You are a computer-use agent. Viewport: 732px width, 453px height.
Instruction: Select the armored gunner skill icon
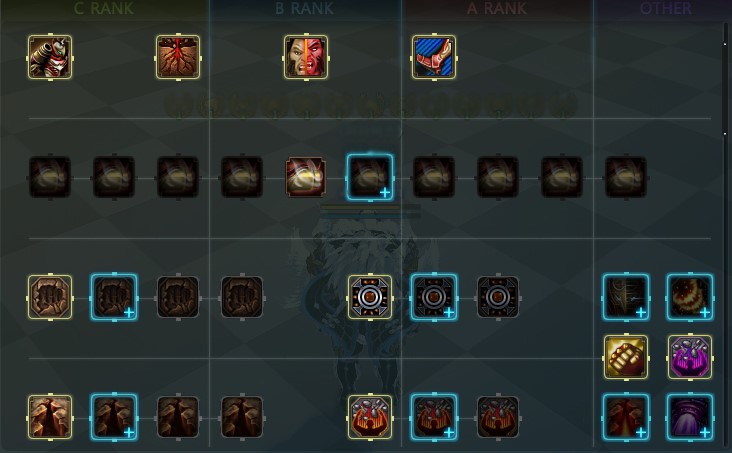50,57
